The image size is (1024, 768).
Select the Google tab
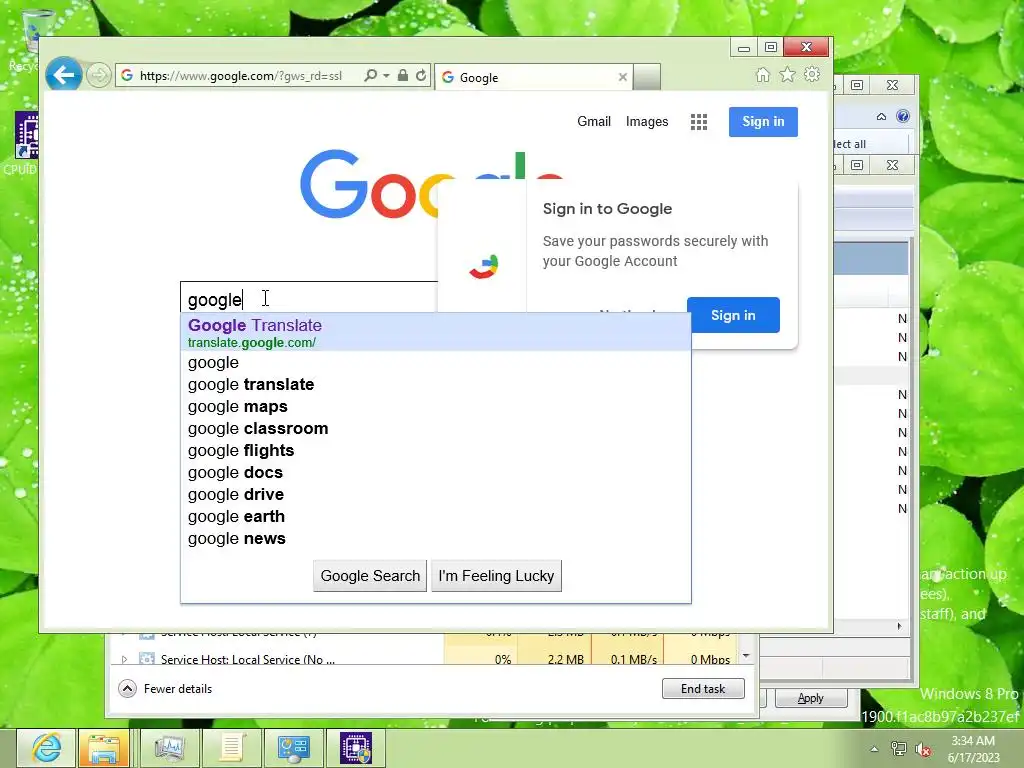coord(533,77)
